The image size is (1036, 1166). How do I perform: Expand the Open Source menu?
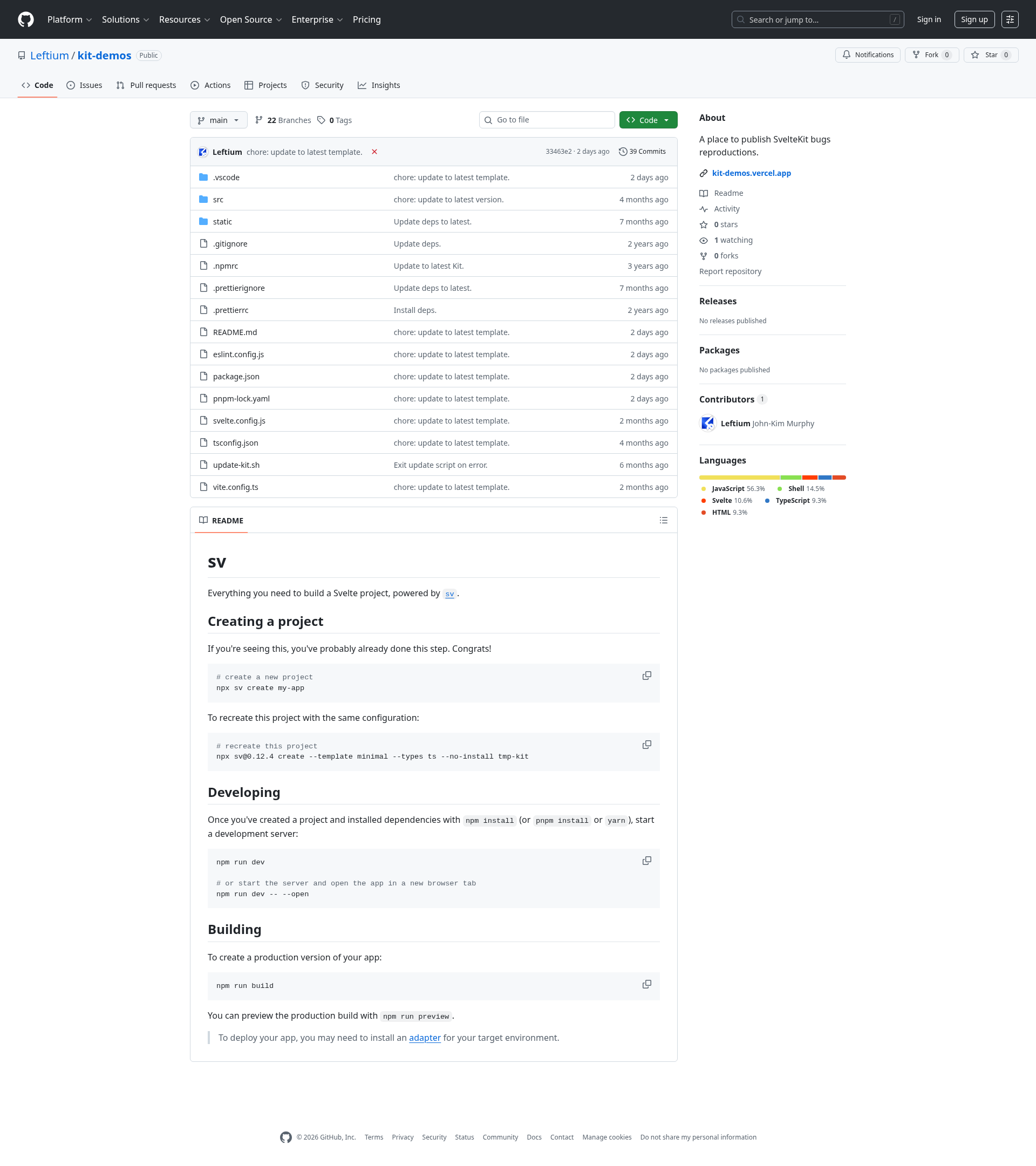pos(251,19)
